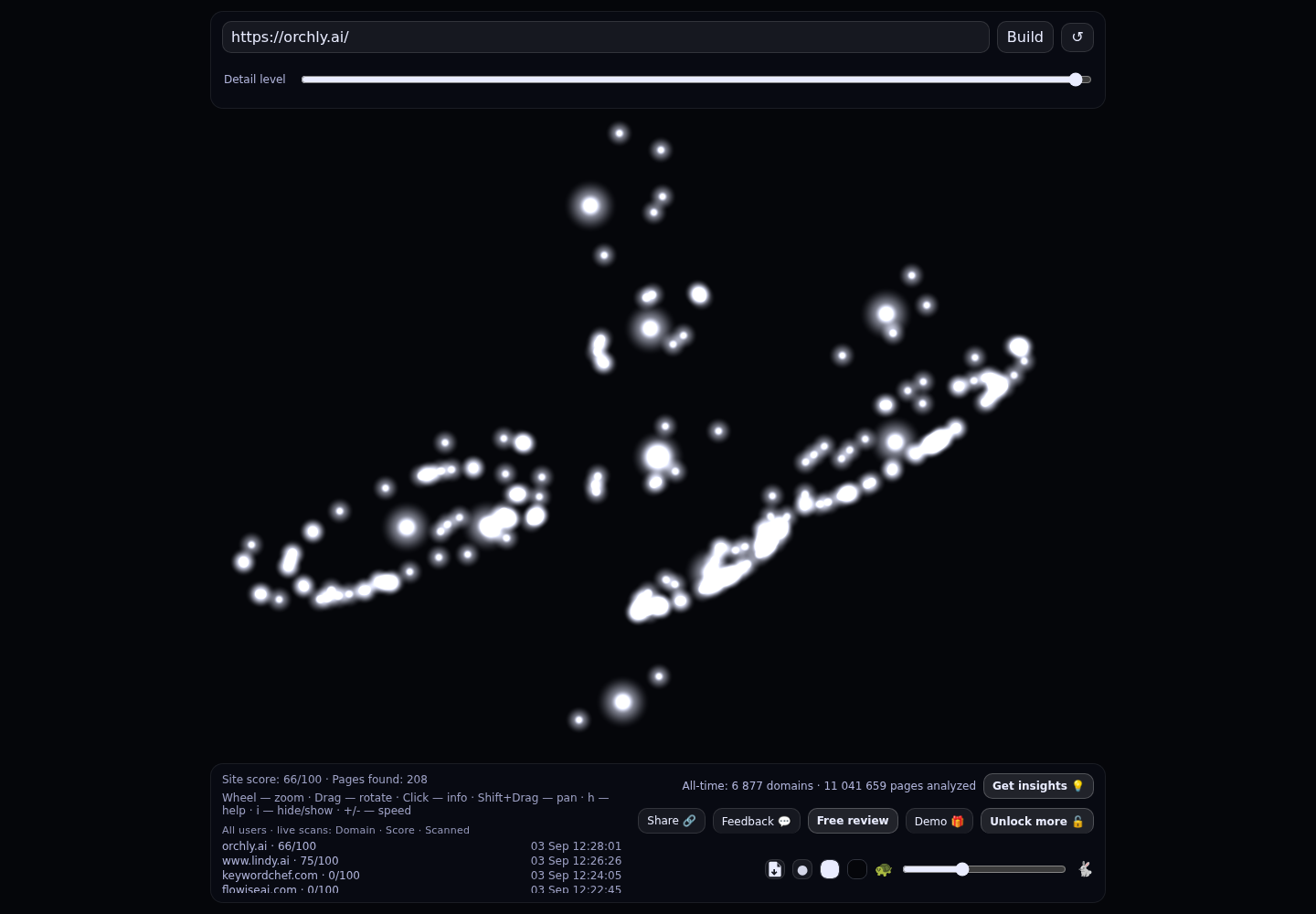Click the turtle slow-speed icon
The height and width of the screenshot is (914, 1316).
pyautogui.click(x=883, y=869)
